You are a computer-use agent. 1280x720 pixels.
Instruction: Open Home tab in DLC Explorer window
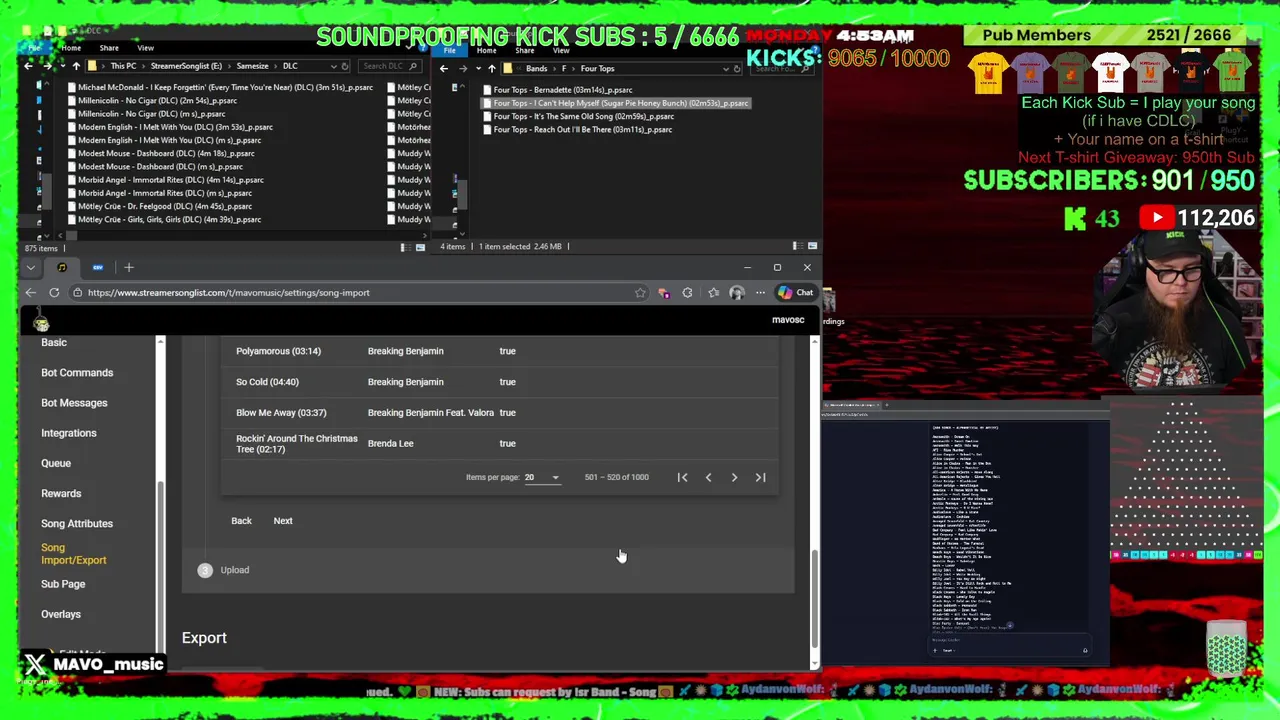pos(71,48)
